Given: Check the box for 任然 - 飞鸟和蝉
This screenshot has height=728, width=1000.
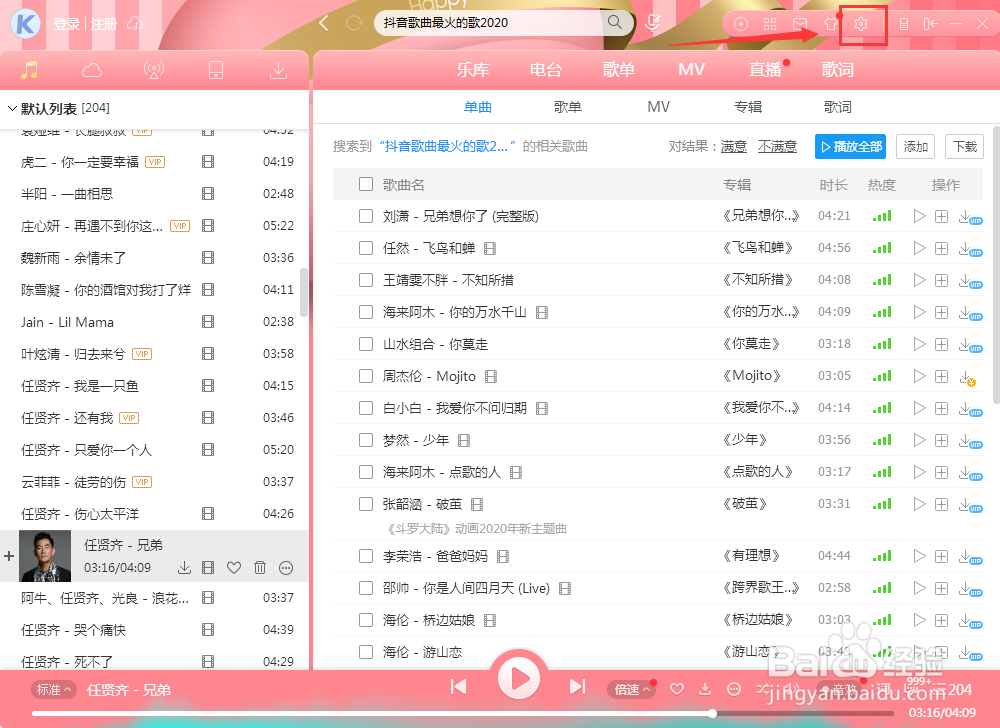Looking at the screenshot, I should coord(365,248).
